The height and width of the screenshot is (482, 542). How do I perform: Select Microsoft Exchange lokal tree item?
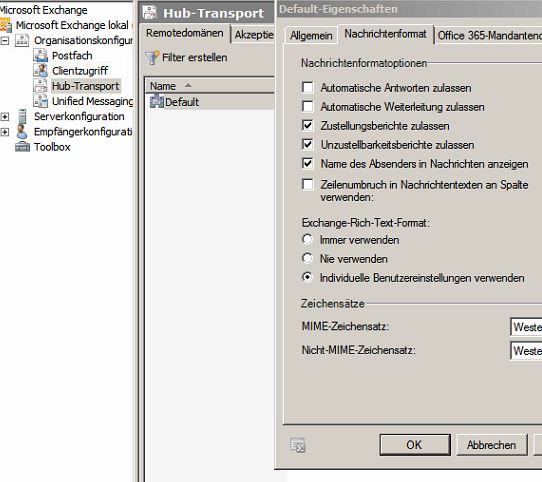(72, 25)
